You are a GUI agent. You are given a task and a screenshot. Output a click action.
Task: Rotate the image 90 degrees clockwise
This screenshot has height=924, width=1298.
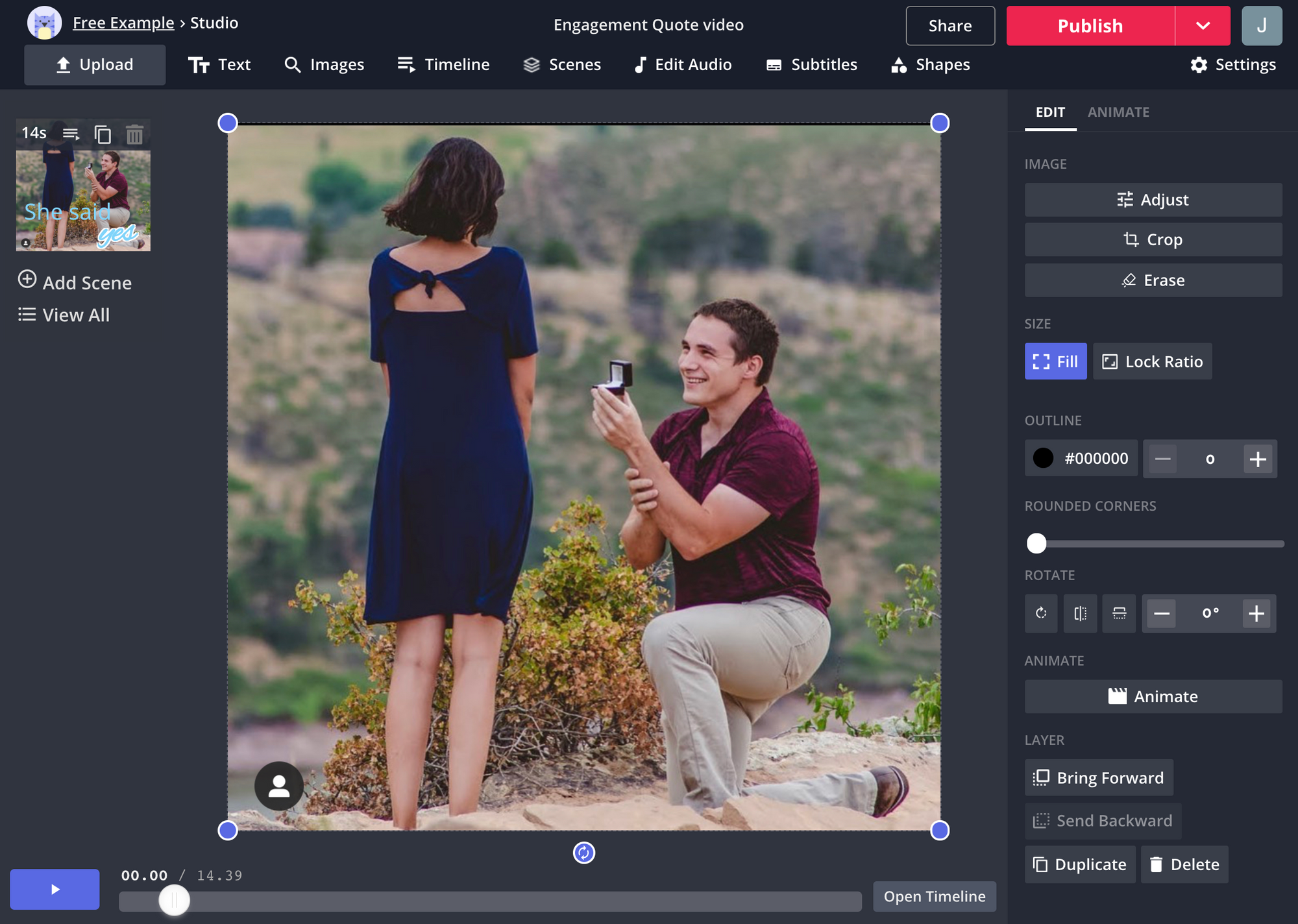1041,613
